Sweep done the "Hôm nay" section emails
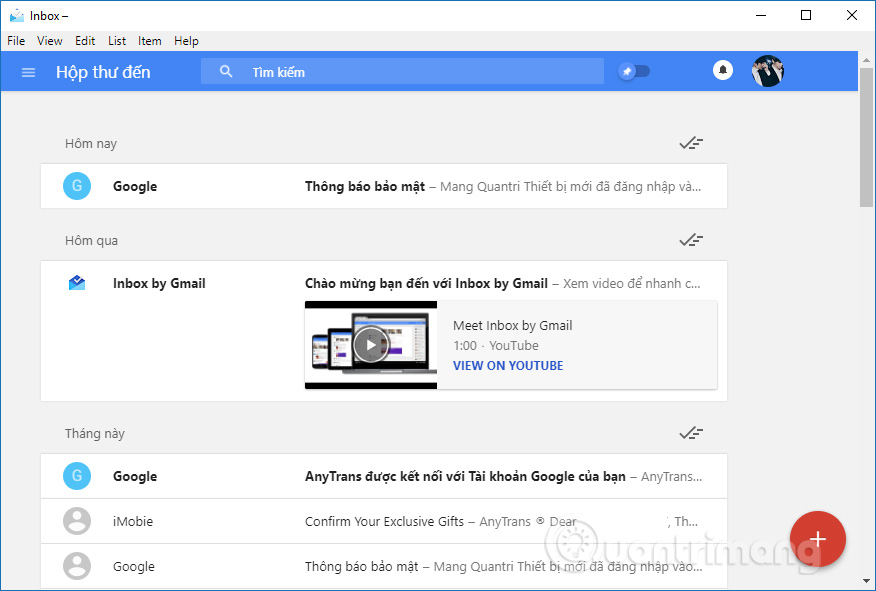The height and width of the screenshot is (591, 876). (x=691, y=143)
